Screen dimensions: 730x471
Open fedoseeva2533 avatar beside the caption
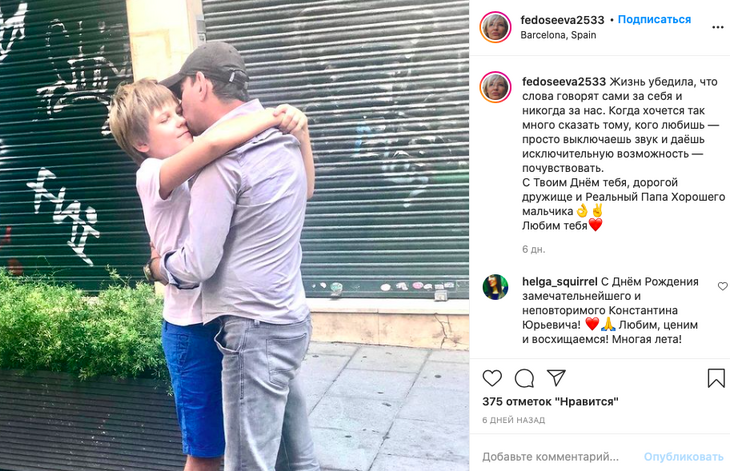[x=495, y=87]
